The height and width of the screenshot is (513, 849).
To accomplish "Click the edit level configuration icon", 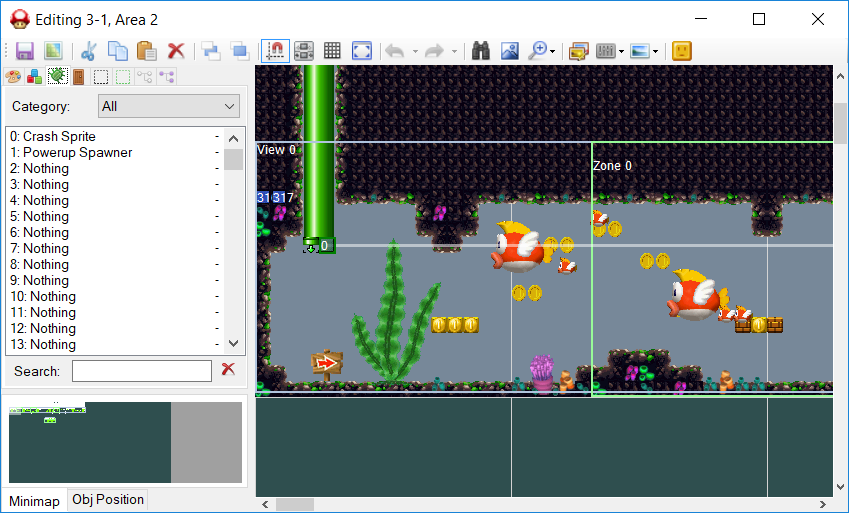I will [578, 51].
